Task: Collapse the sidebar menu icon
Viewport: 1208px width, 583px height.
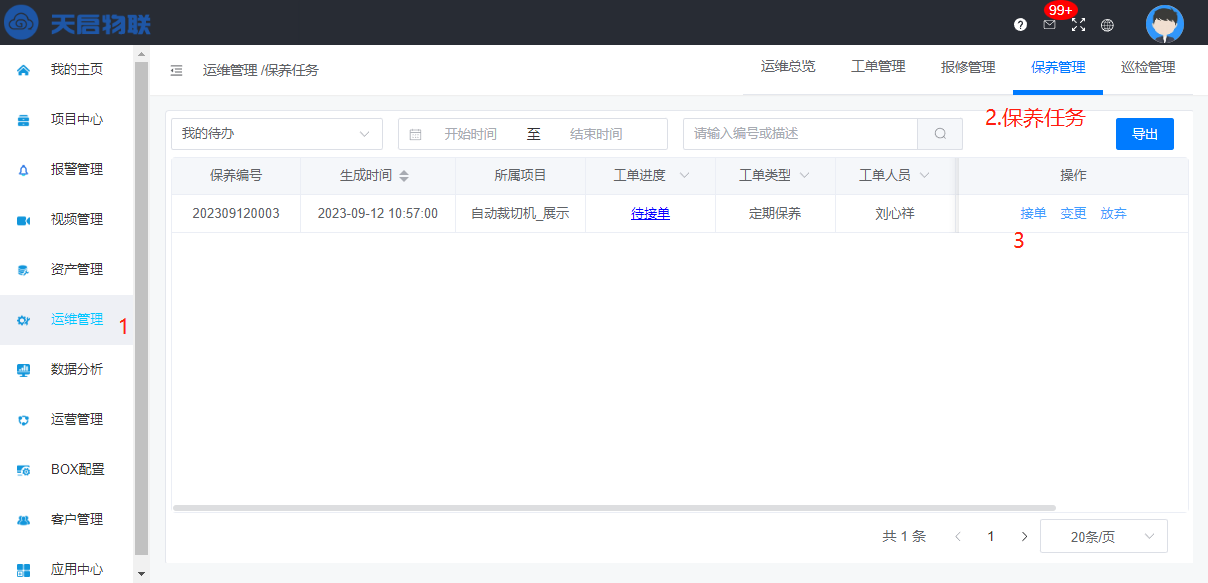Action: tap(176, 70)
